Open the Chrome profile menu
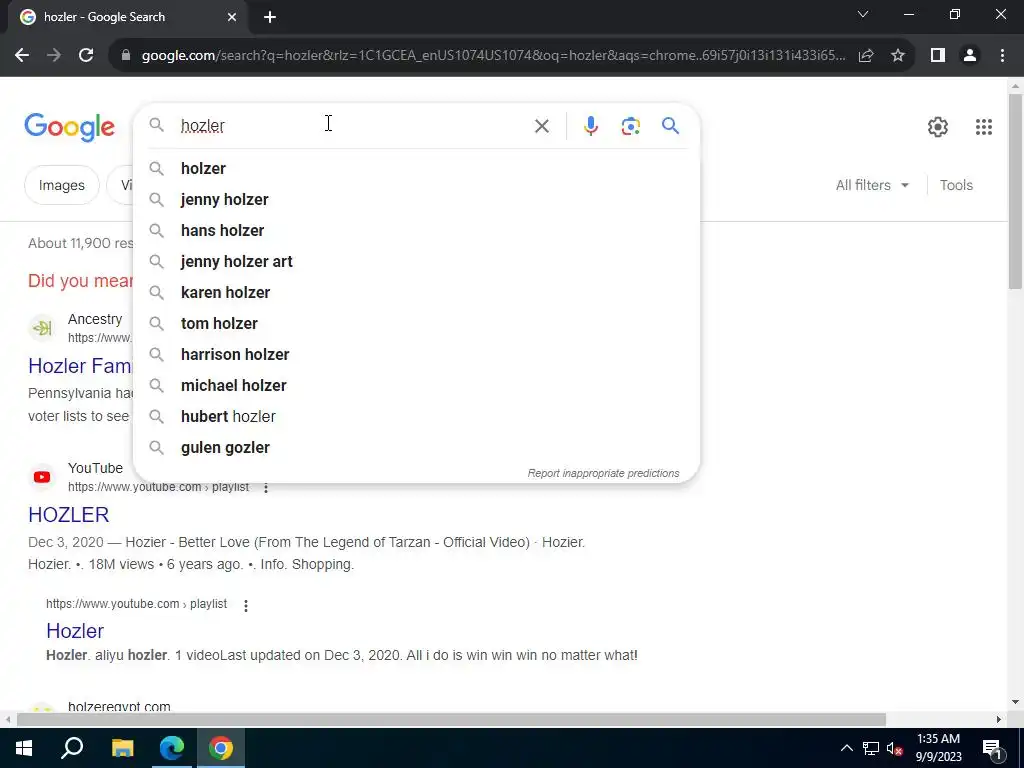Viewport: 1024px width, 768px height. click(970, 56)
